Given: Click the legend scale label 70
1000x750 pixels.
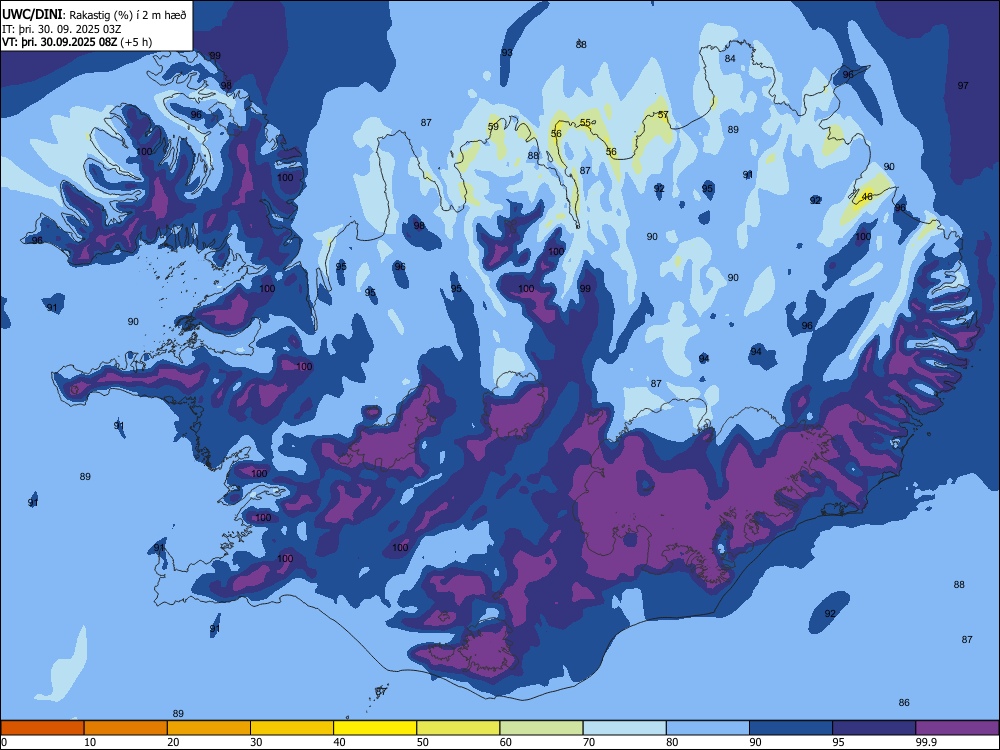Looking at the screenshot, I should pos(589,742).
